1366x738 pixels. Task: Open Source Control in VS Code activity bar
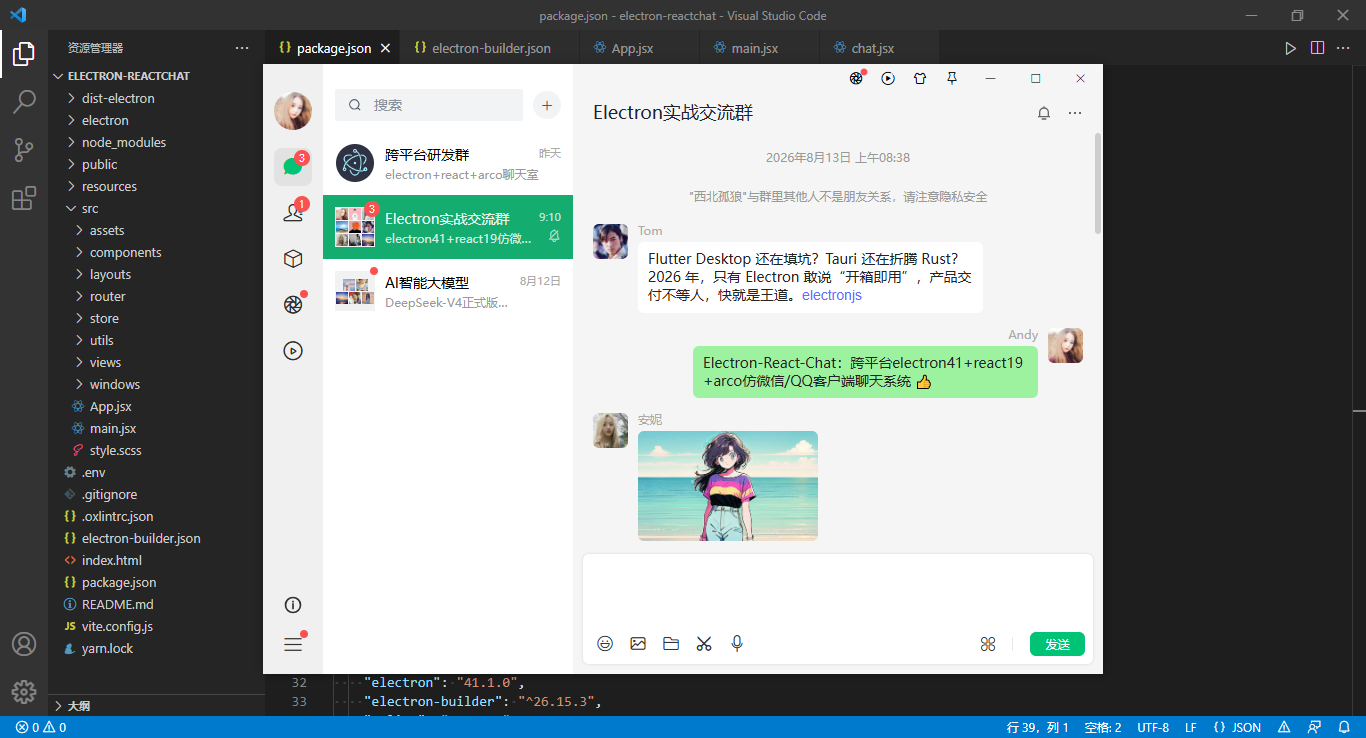coord(24,150)
